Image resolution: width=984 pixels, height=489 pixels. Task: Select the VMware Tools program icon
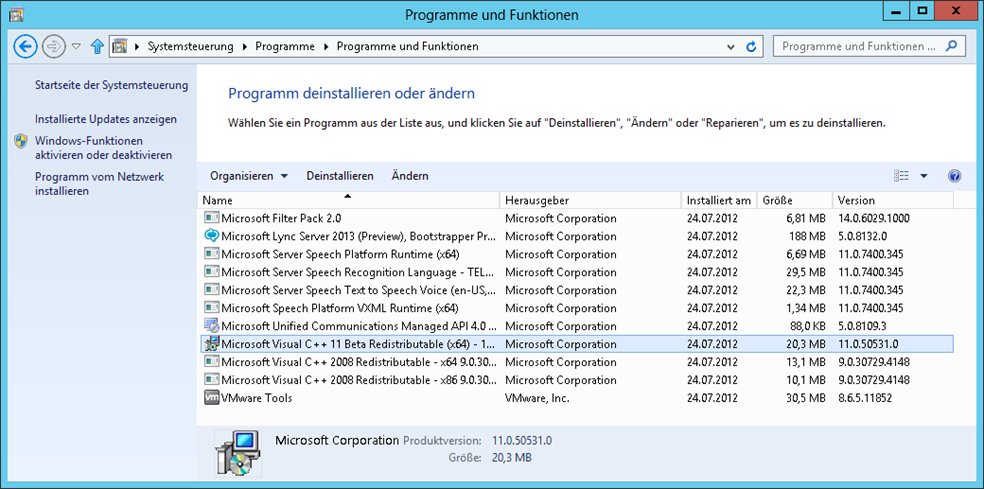pyautogui.click(x=211, y=398)
